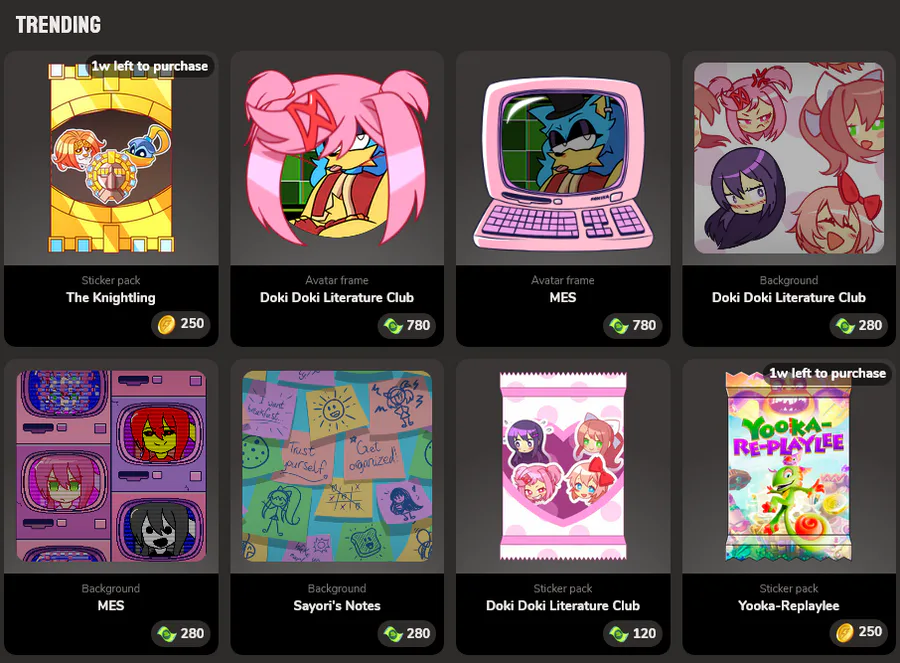Screen dimensions: 900x663
Task: Open the Sayori's Notes title link
Action: point(337,606)
